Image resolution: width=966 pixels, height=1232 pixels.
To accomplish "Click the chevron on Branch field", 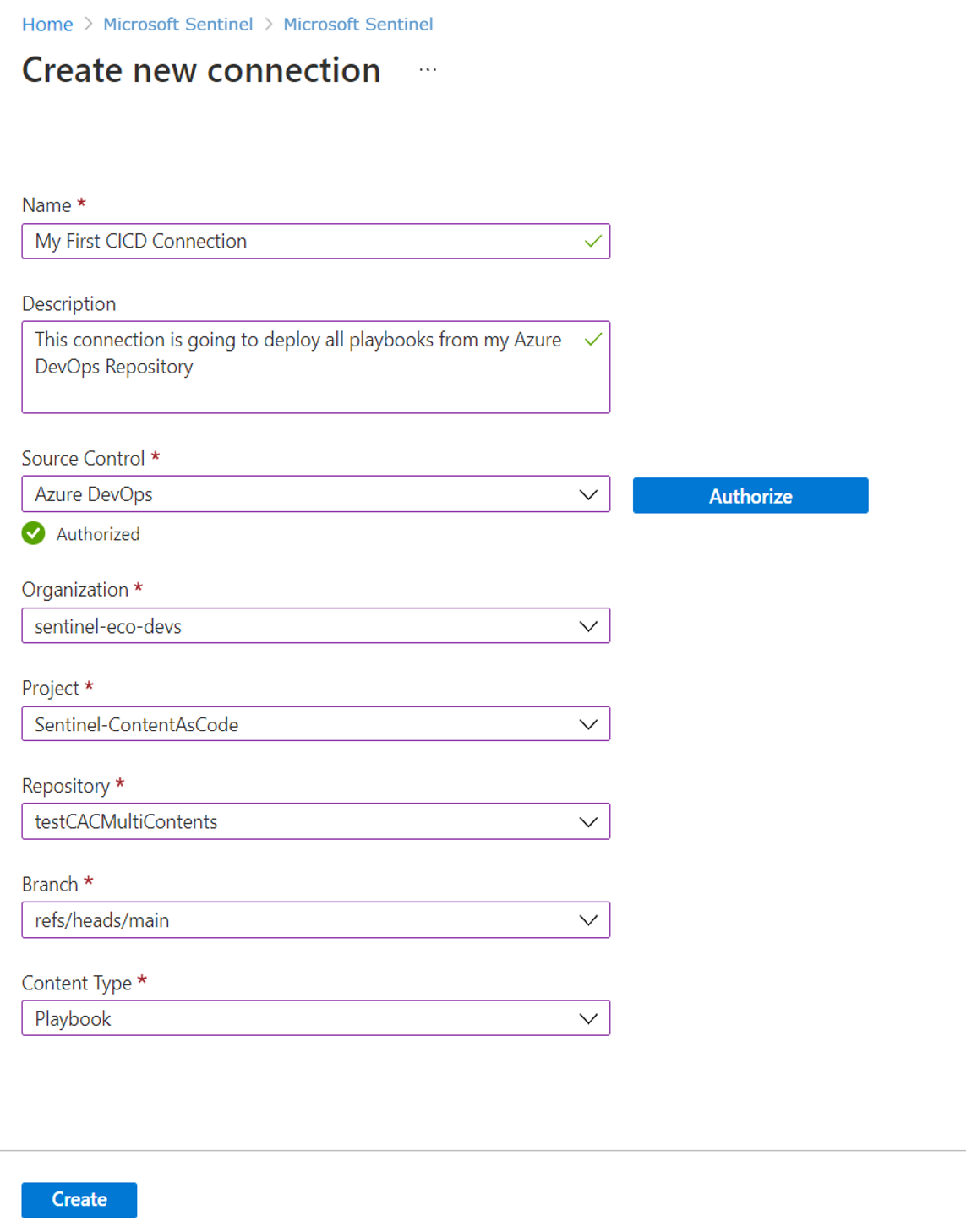I will [588, 919].
